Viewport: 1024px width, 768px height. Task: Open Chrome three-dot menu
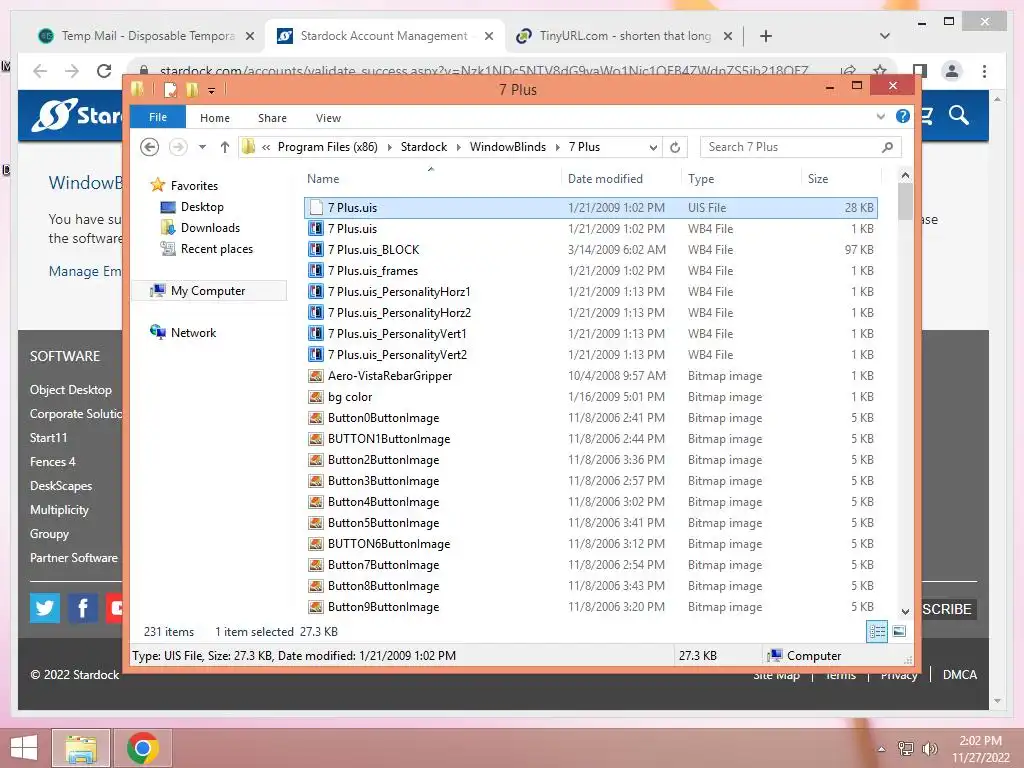pyautogui.click(x=984, y=71)
